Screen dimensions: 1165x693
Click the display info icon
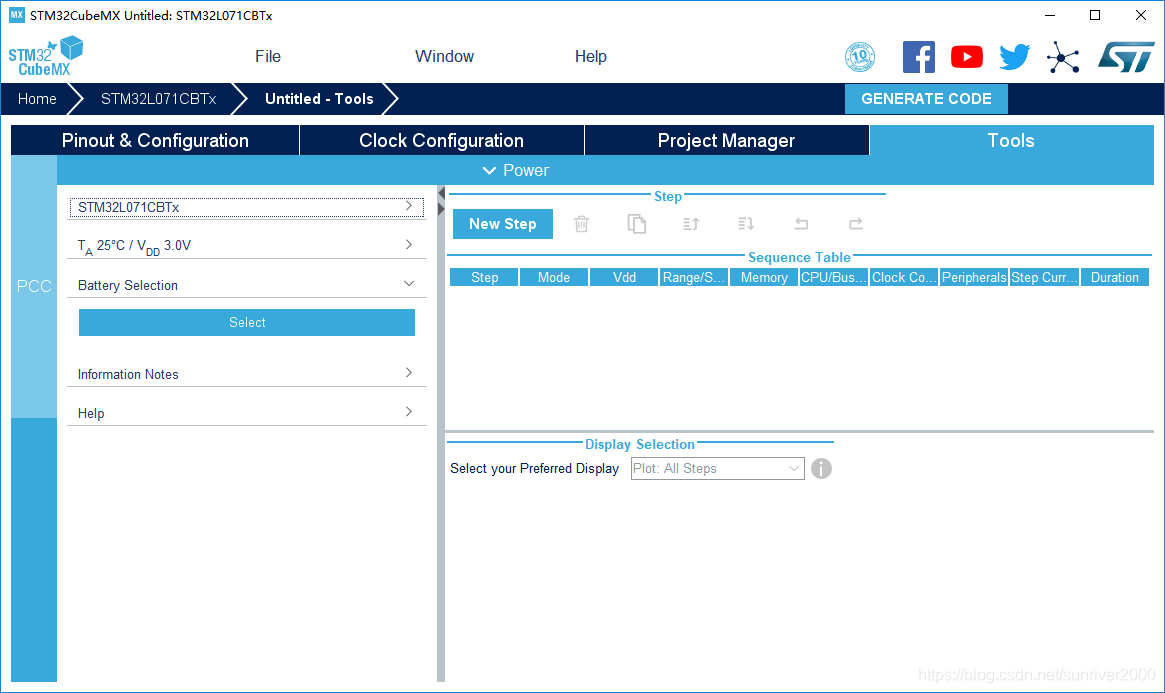tap(821, 469)
